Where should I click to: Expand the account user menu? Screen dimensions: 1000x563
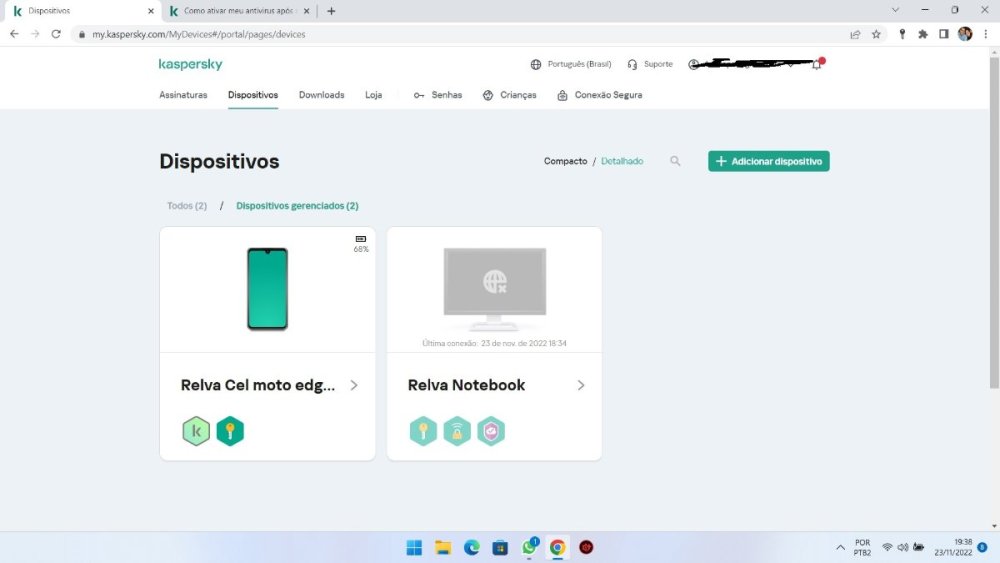743,64
